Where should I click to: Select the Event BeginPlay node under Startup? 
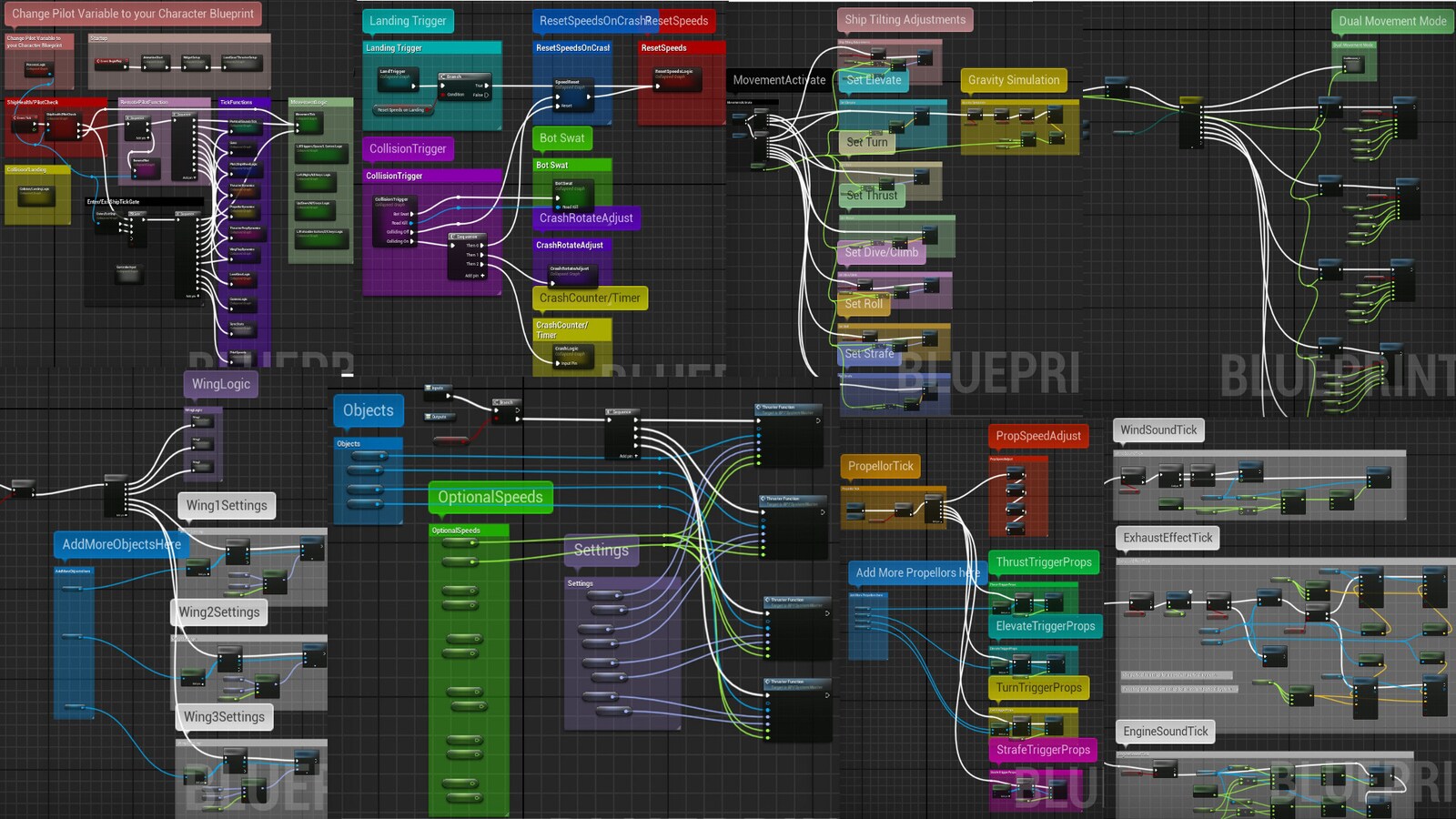tap(110, 65)
